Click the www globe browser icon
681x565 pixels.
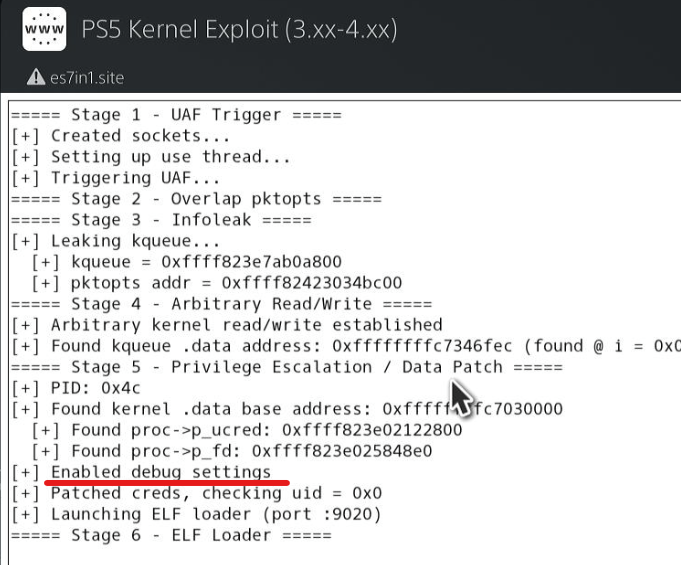click(44, 29)
